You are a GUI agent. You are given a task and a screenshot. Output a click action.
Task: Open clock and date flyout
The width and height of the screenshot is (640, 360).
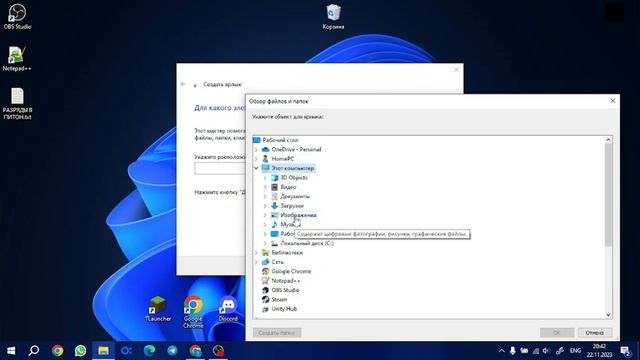(x=599, y=351)
